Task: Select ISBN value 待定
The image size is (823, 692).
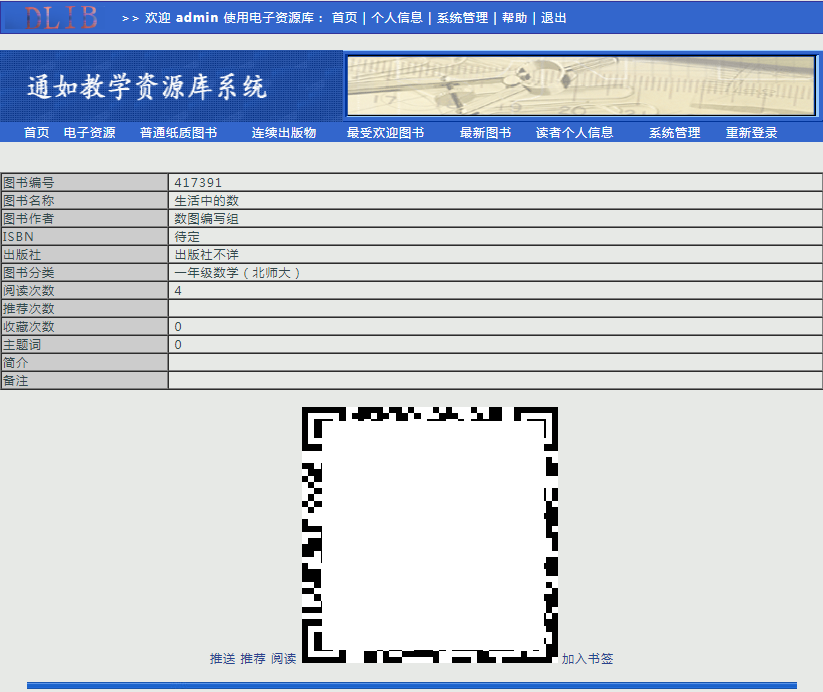Action: [x=187, y=237]
